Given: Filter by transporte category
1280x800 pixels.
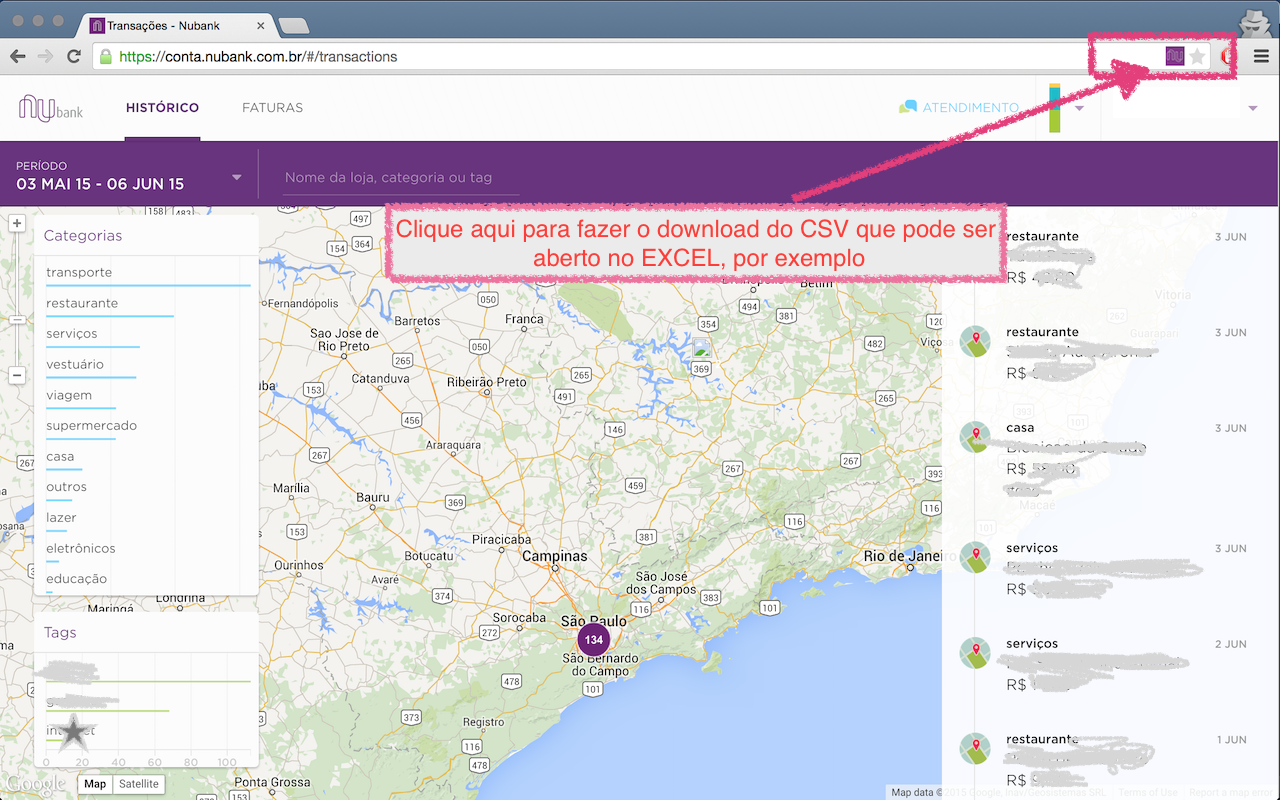Looking at the screenshot, I should (79, 272).
